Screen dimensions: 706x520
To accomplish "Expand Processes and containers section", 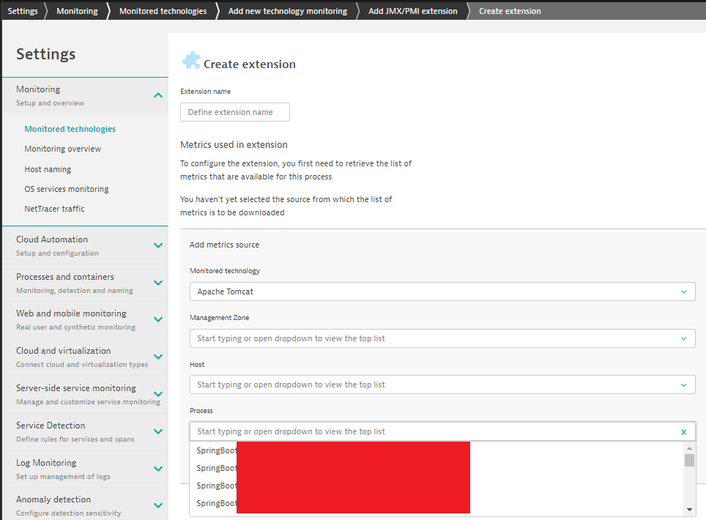I will click(x=158, y=283).
